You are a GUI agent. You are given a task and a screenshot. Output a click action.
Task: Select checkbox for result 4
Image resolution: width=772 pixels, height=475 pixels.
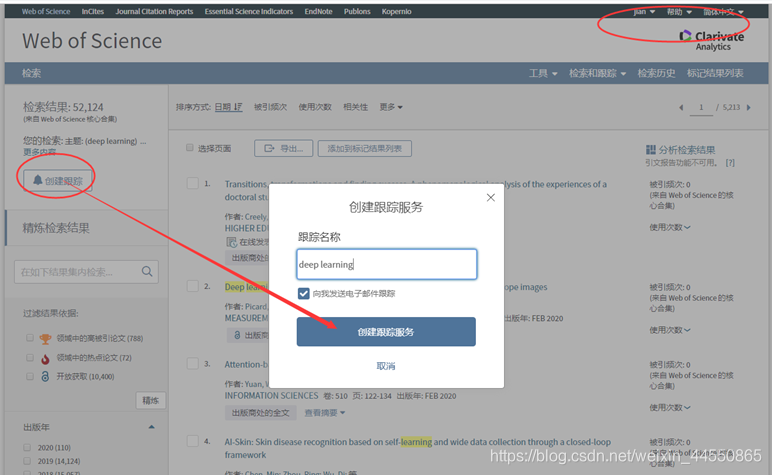(193, 441)
